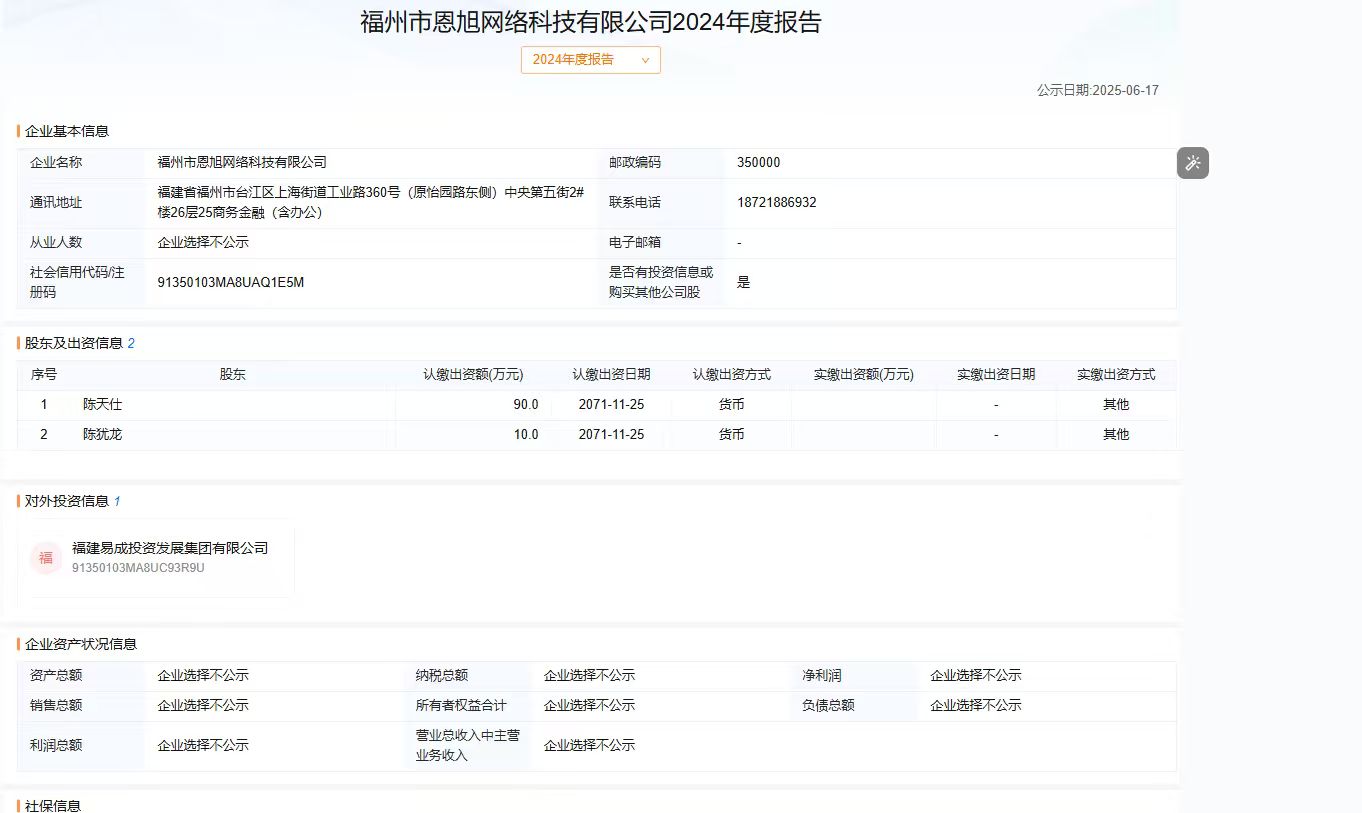Open the 2024年度报告 report selector

click(590, 60)
